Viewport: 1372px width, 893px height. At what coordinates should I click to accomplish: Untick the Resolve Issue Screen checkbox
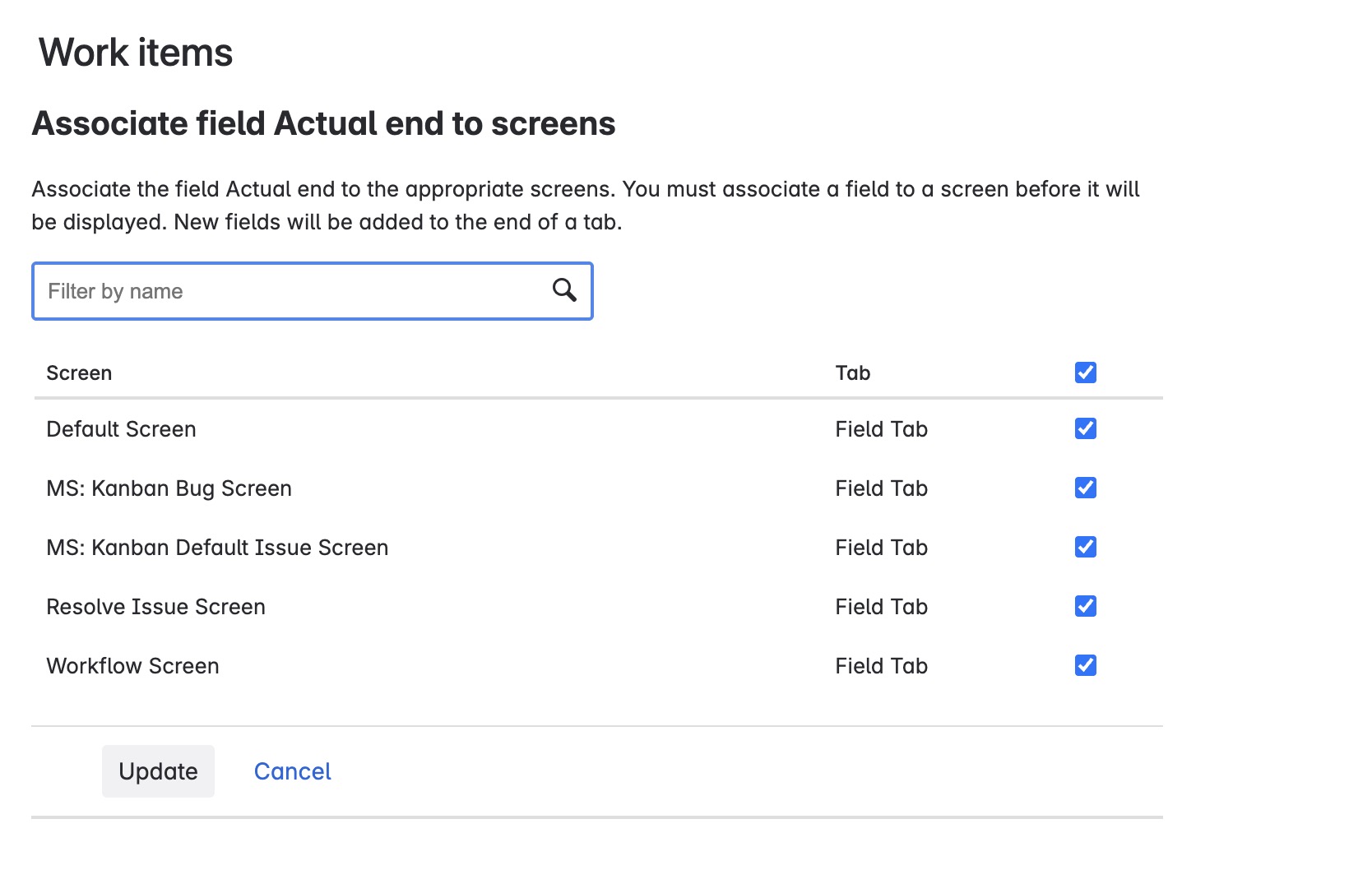tap(1085, 606)
